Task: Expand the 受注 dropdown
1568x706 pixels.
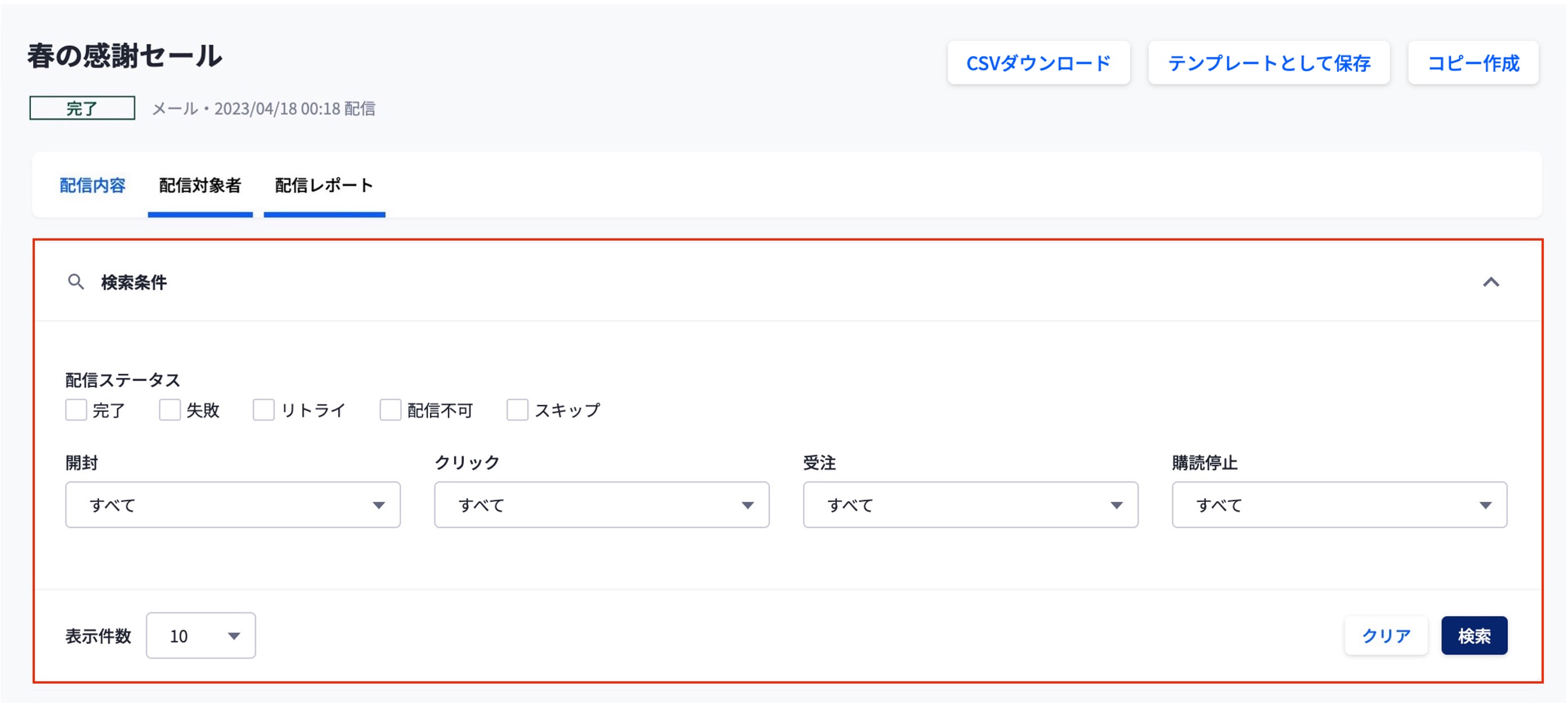Action: coord(970,505)
